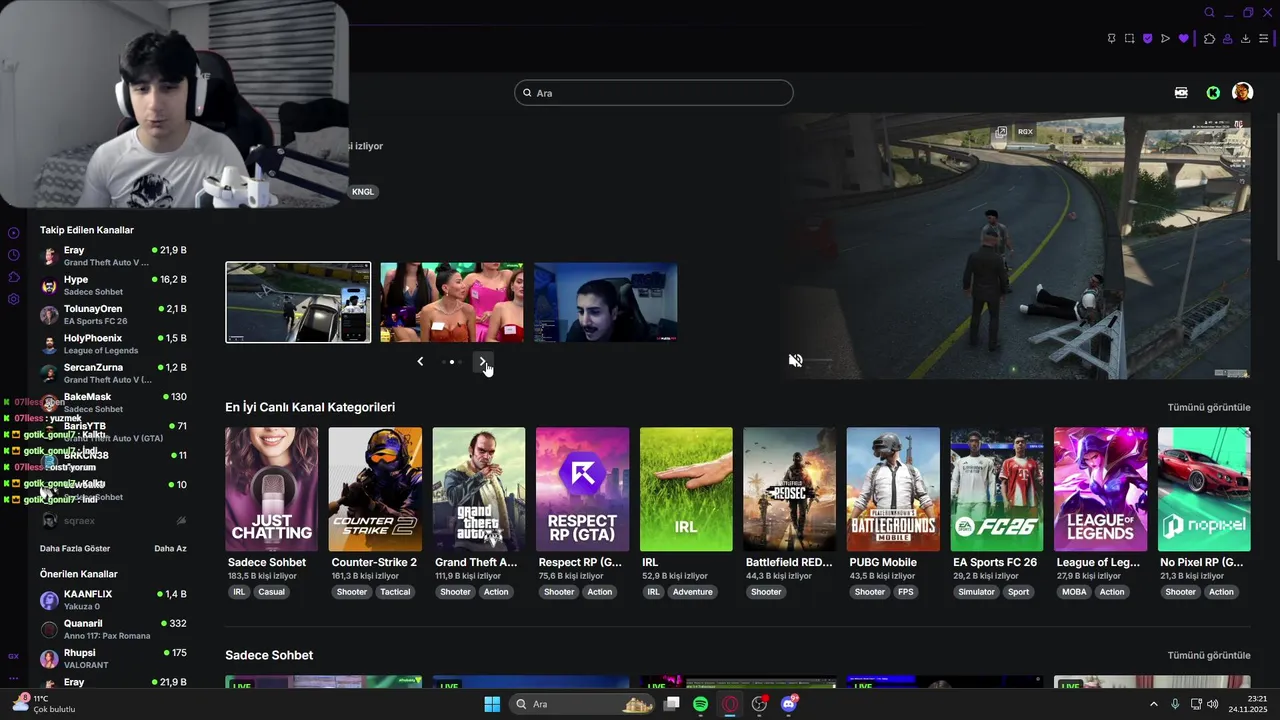This screenshot has height=720, width=1280.
Task: Open the user profile avatar menu
Action: point(1242,93)
